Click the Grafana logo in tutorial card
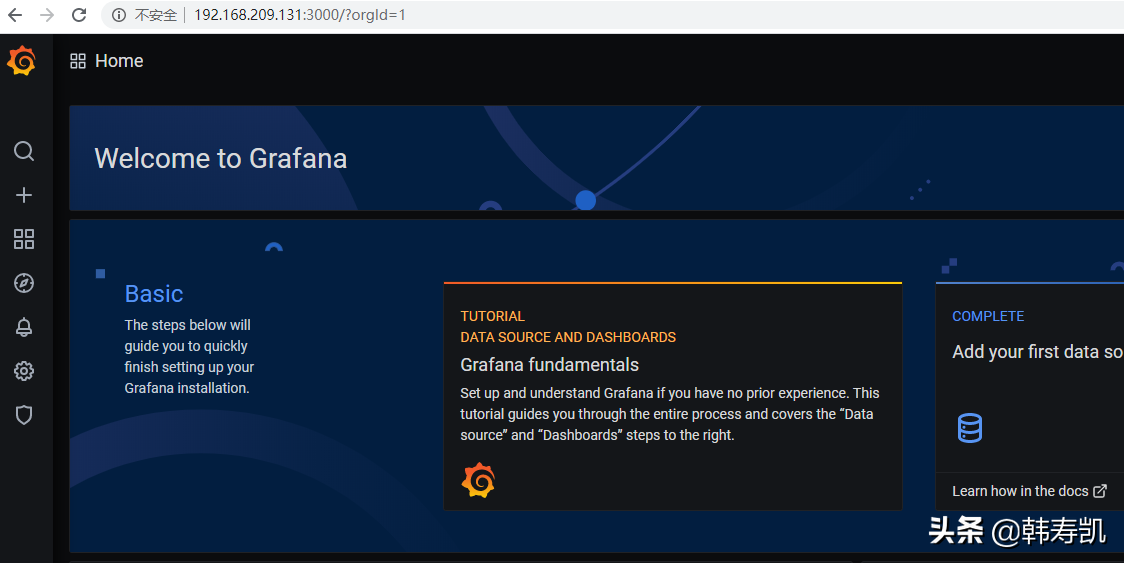The width and height of the screenshot is (1124, 563). point(478,480)
